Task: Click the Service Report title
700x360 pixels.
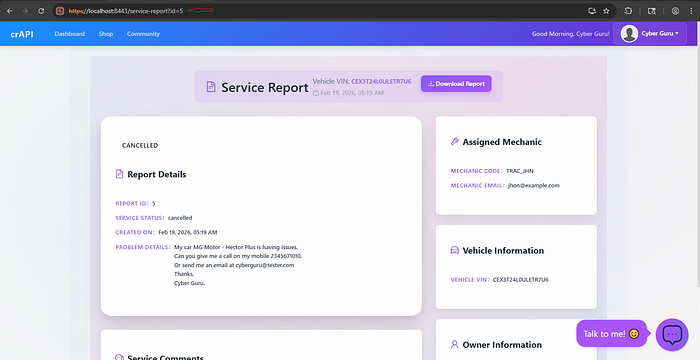Action: click(265, 87)
